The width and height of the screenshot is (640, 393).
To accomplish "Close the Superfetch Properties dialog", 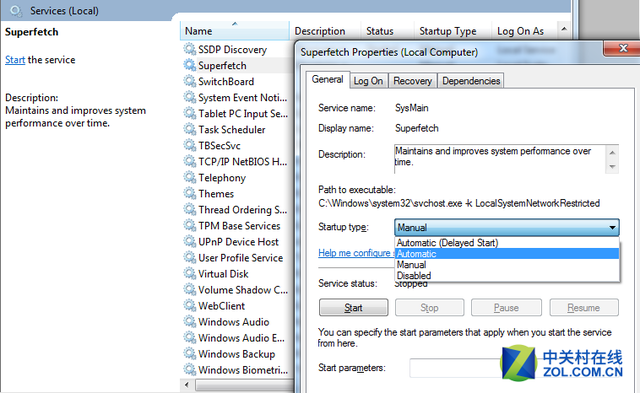I will (622, 48).
